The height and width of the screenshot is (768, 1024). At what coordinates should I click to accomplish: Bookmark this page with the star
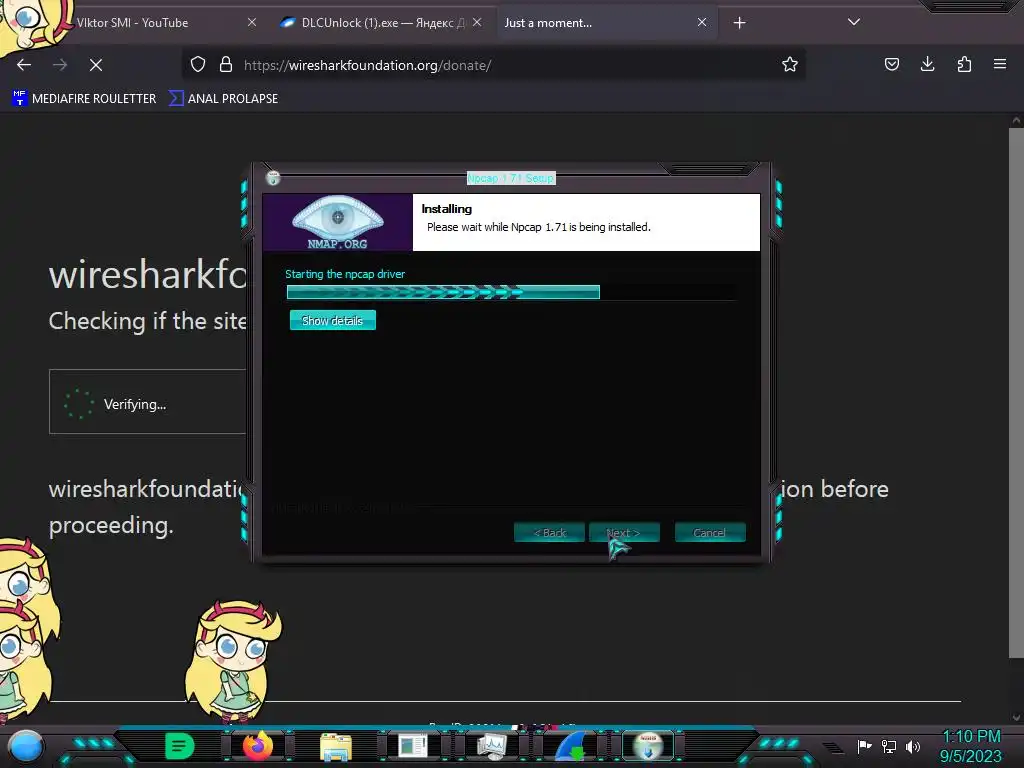point(790,64)
